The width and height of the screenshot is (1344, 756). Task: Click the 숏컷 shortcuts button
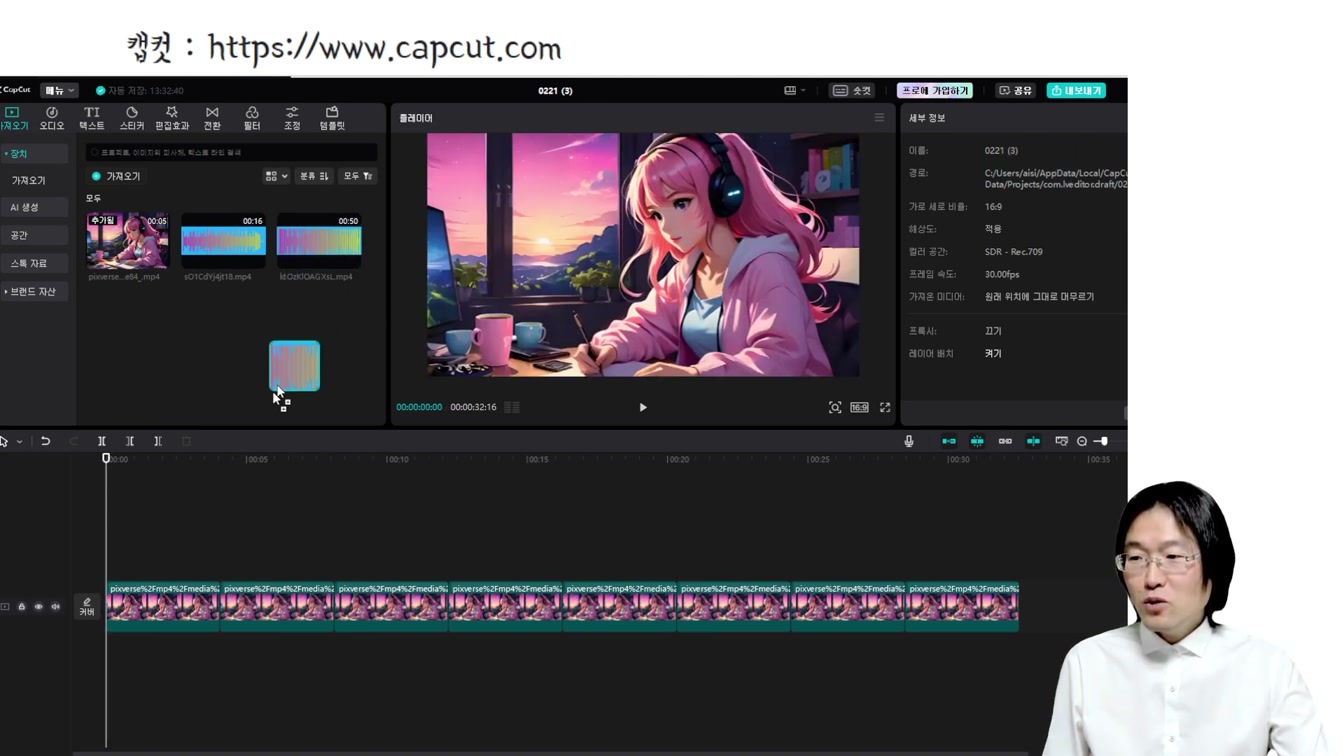coord(852,90)
